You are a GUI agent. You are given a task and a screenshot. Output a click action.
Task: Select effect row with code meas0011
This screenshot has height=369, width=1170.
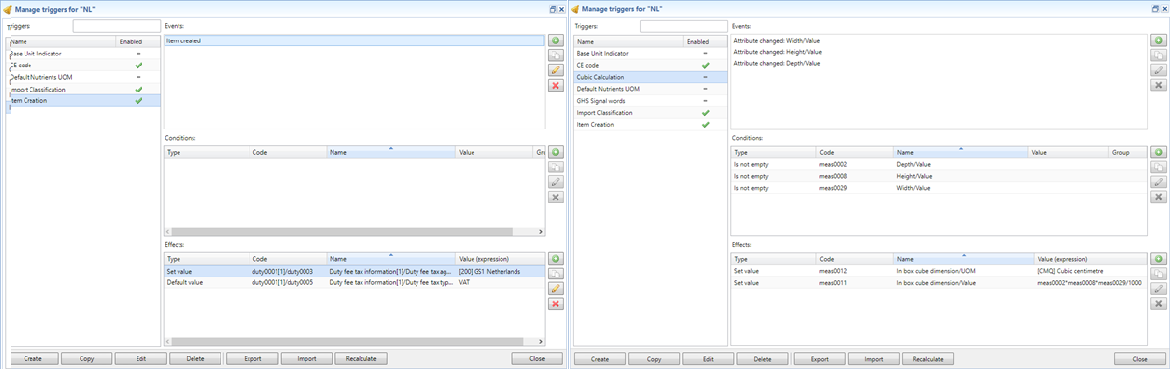[938, 283]
